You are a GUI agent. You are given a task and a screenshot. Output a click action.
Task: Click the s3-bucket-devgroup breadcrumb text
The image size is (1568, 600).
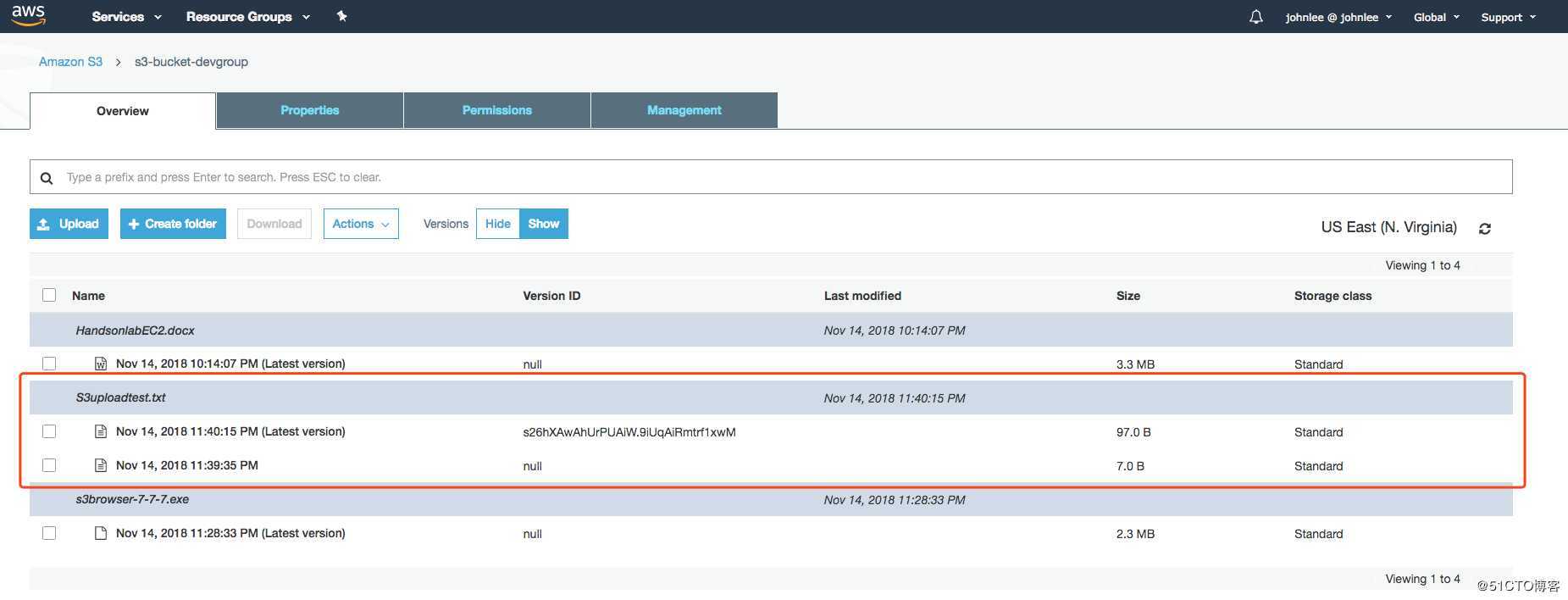(191, 62)
